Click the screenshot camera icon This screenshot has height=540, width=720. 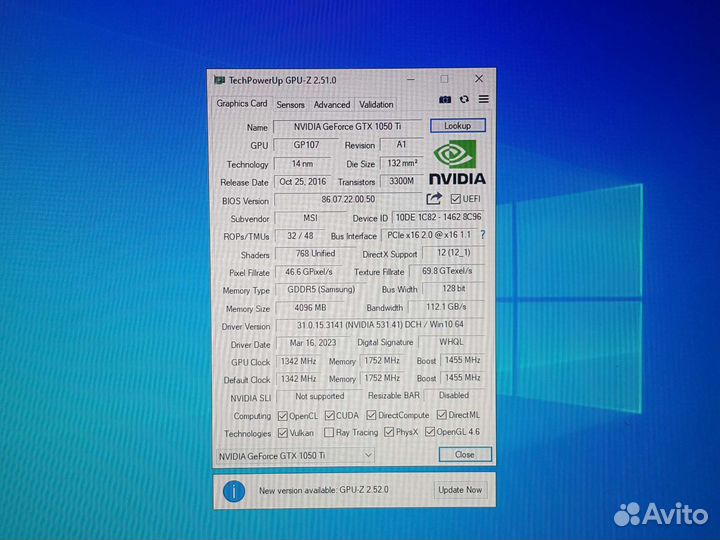point(444,100)
